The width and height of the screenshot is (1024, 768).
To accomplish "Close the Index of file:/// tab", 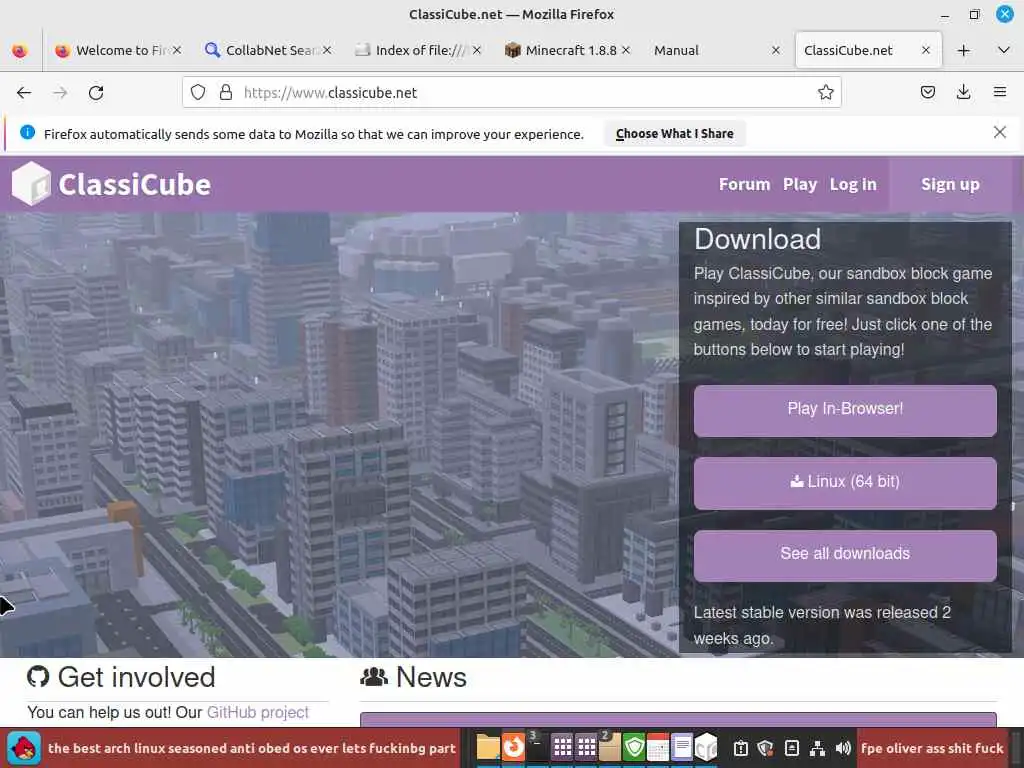I will pyautogui.click(x=477, y=50).
